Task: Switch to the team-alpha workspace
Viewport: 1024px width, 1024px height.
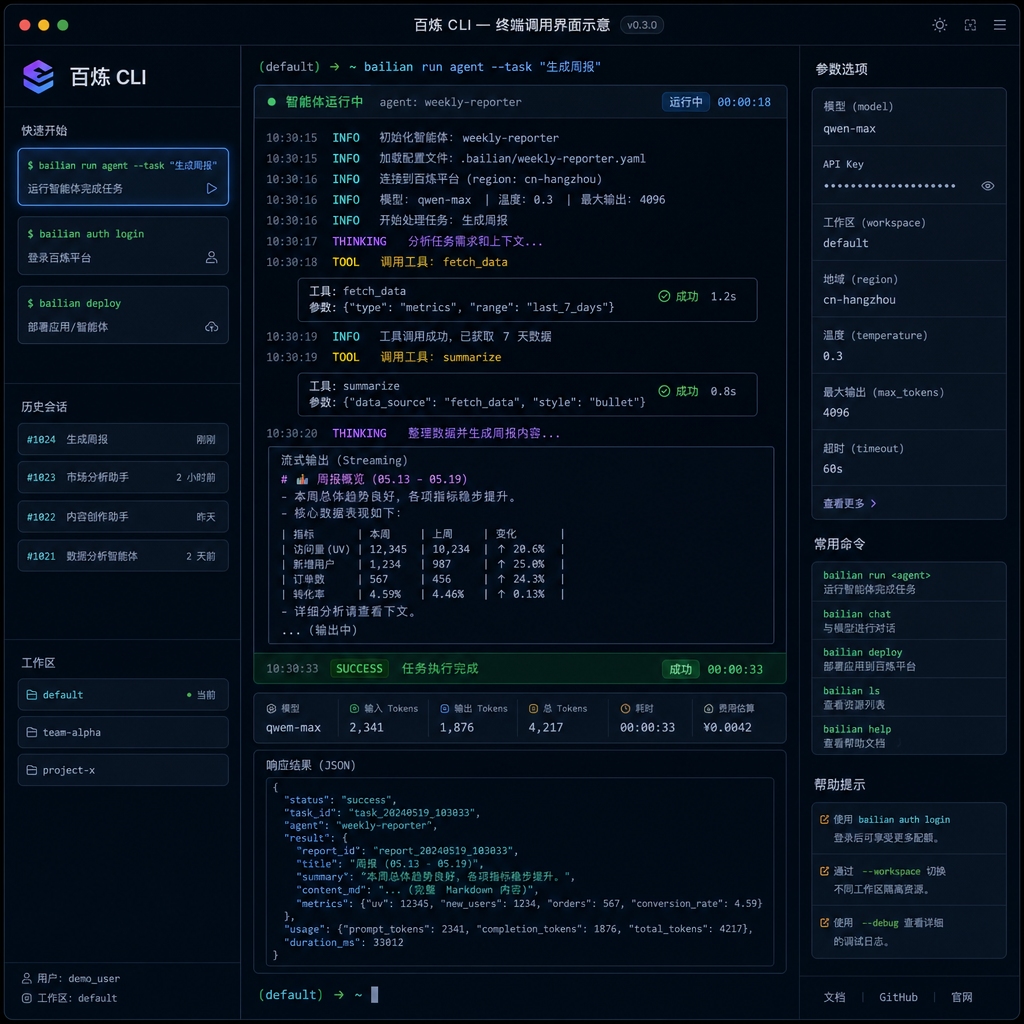Action: [123, 732]
